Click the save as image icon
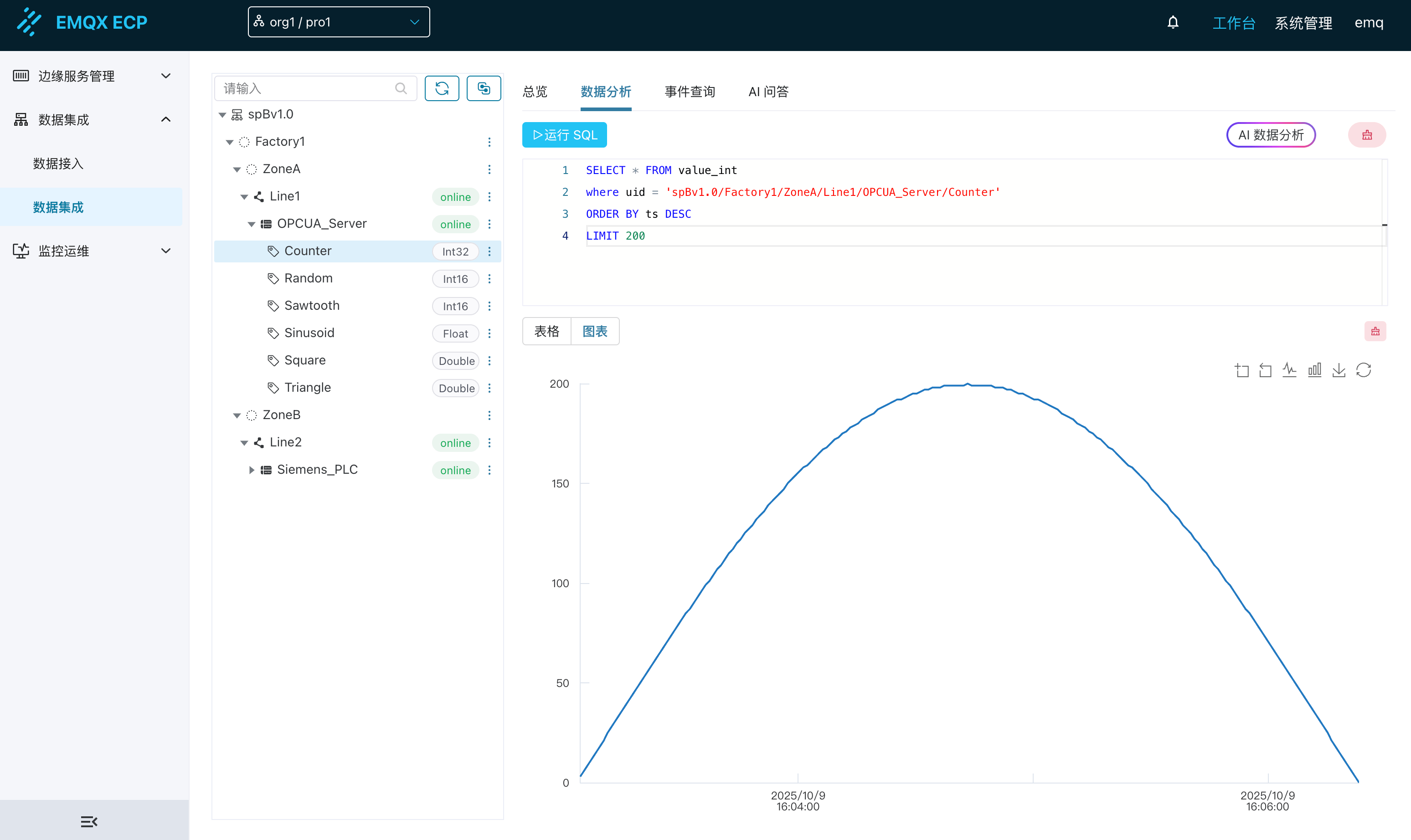This screenshot has width=1411, height=840. point(1339,370)
